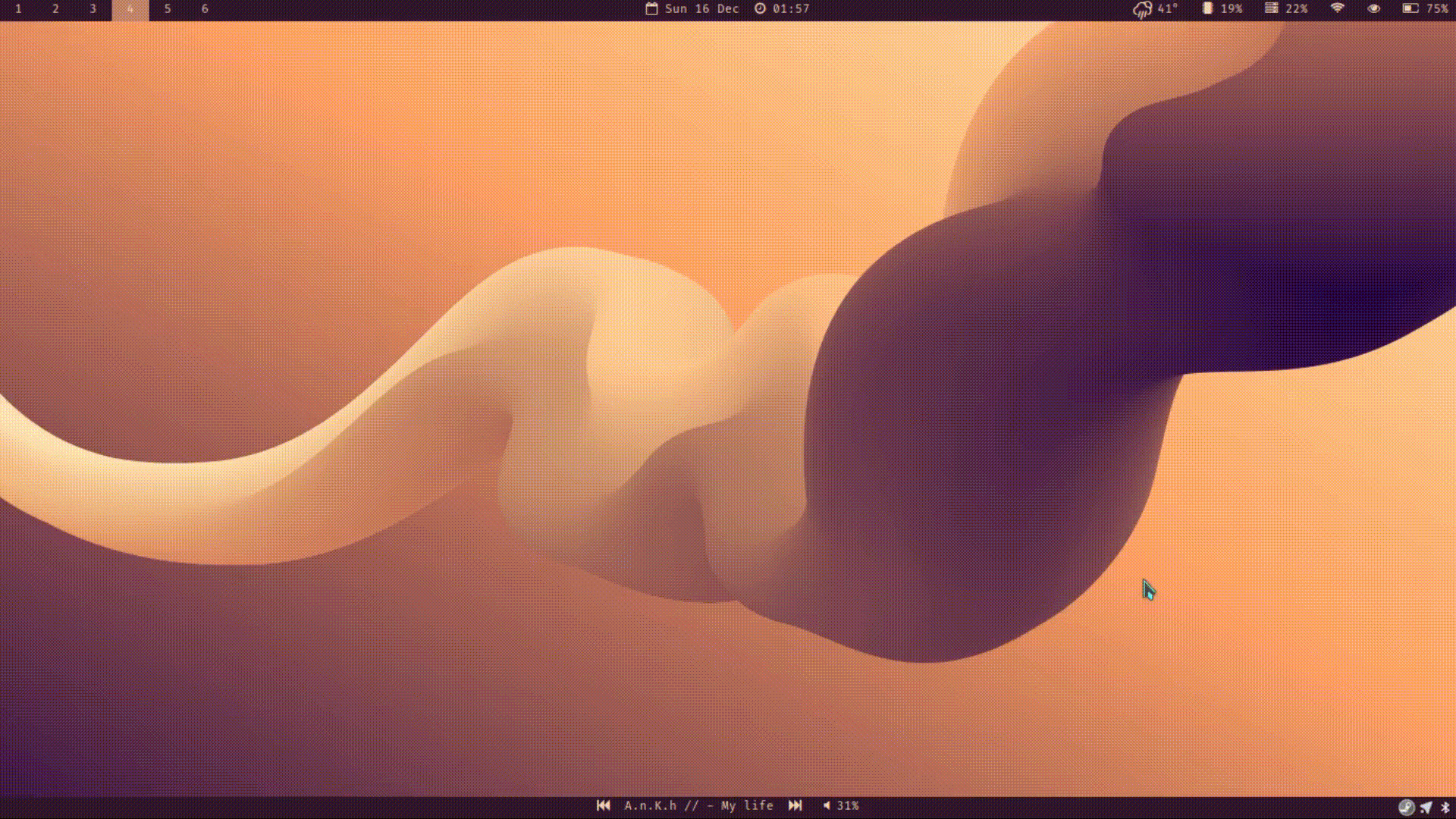Switch to workspace 1
Image resolution: width=1456 pixels, height=819 pixels.
click(18, 9)
